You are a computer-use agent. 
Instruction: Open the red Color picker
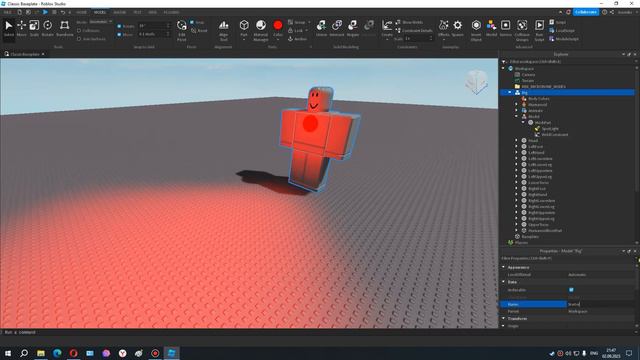pos(278,29)
